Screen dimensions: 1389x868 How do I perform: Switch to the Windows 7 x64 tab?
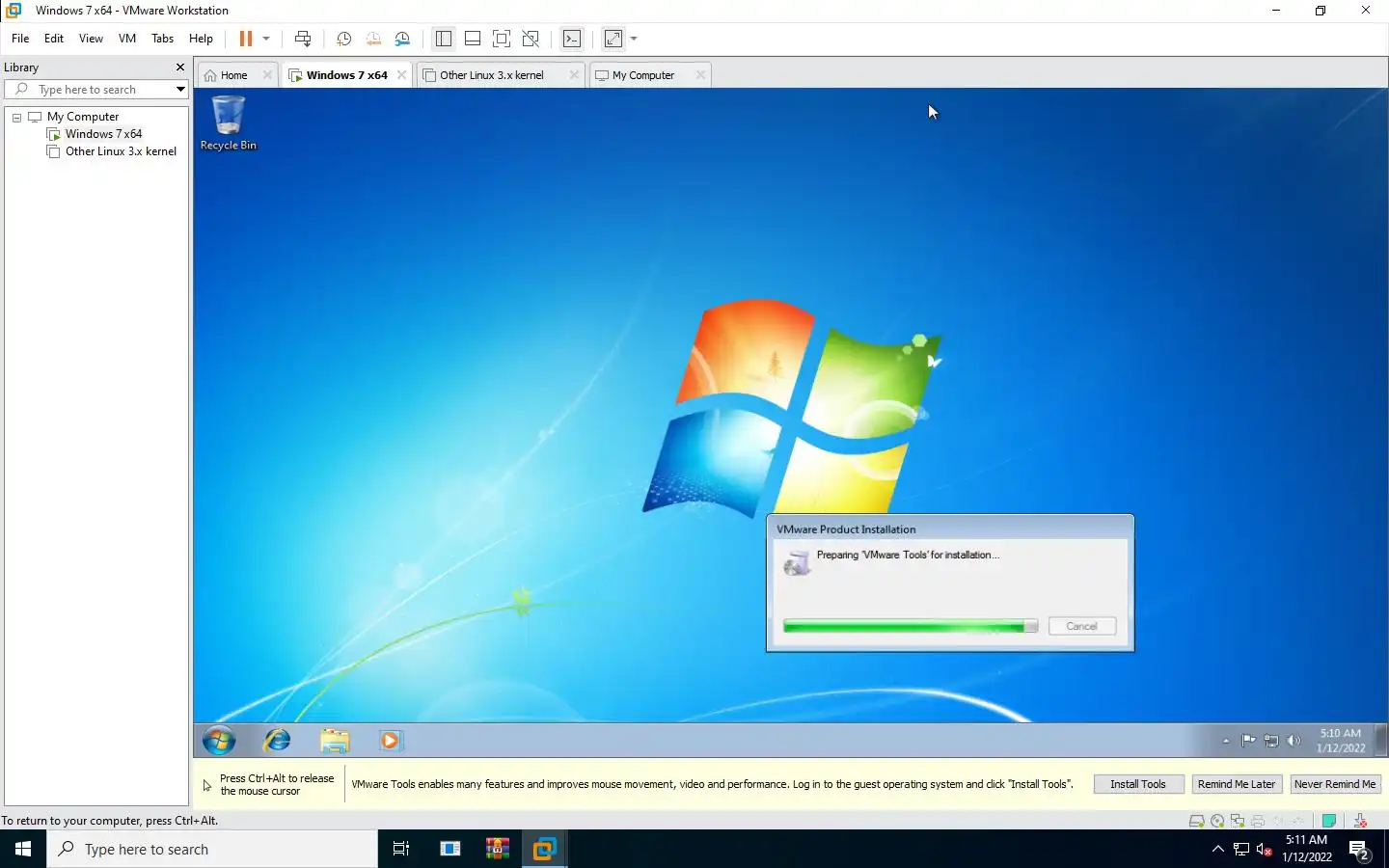pos(346,75)
